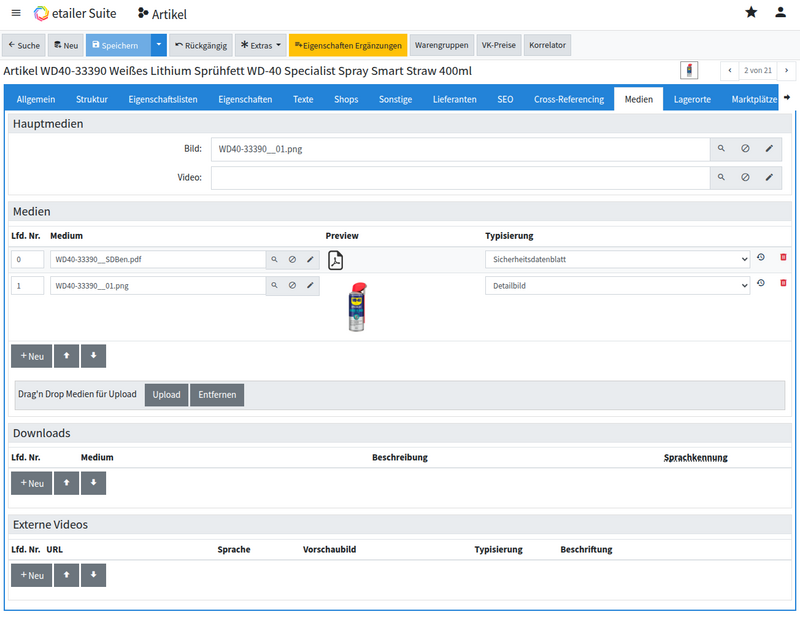This screenshot has width=800, height=617.
Task: Click the Upload button
Action: pos(166,395)
